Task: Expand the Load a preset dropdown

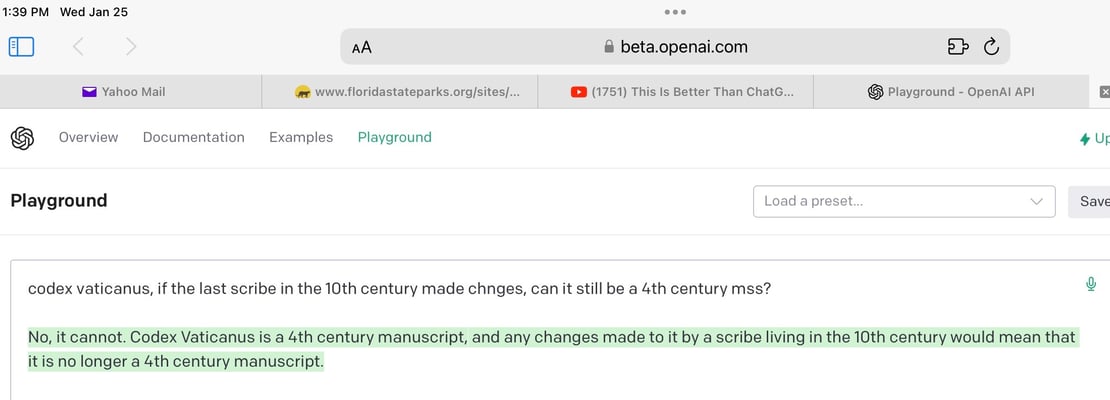Action: click(903, 201)
